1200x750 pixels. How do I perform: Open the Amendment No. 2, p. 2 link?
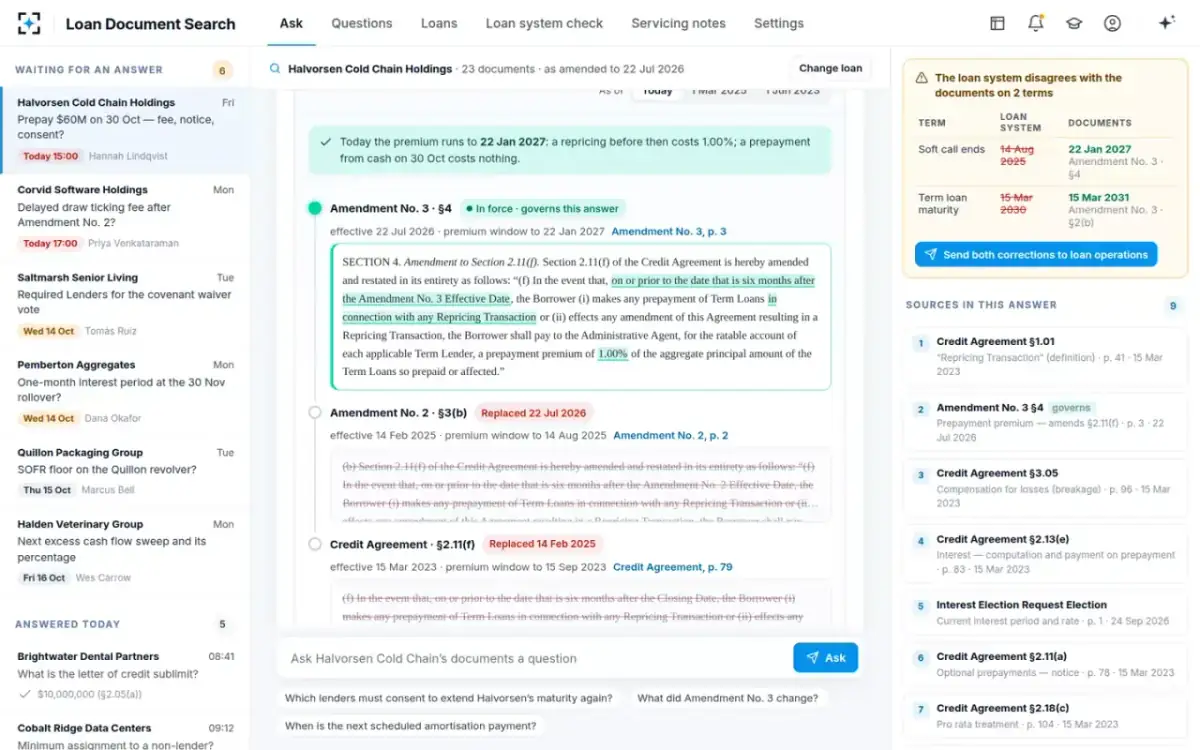[671, 435]
